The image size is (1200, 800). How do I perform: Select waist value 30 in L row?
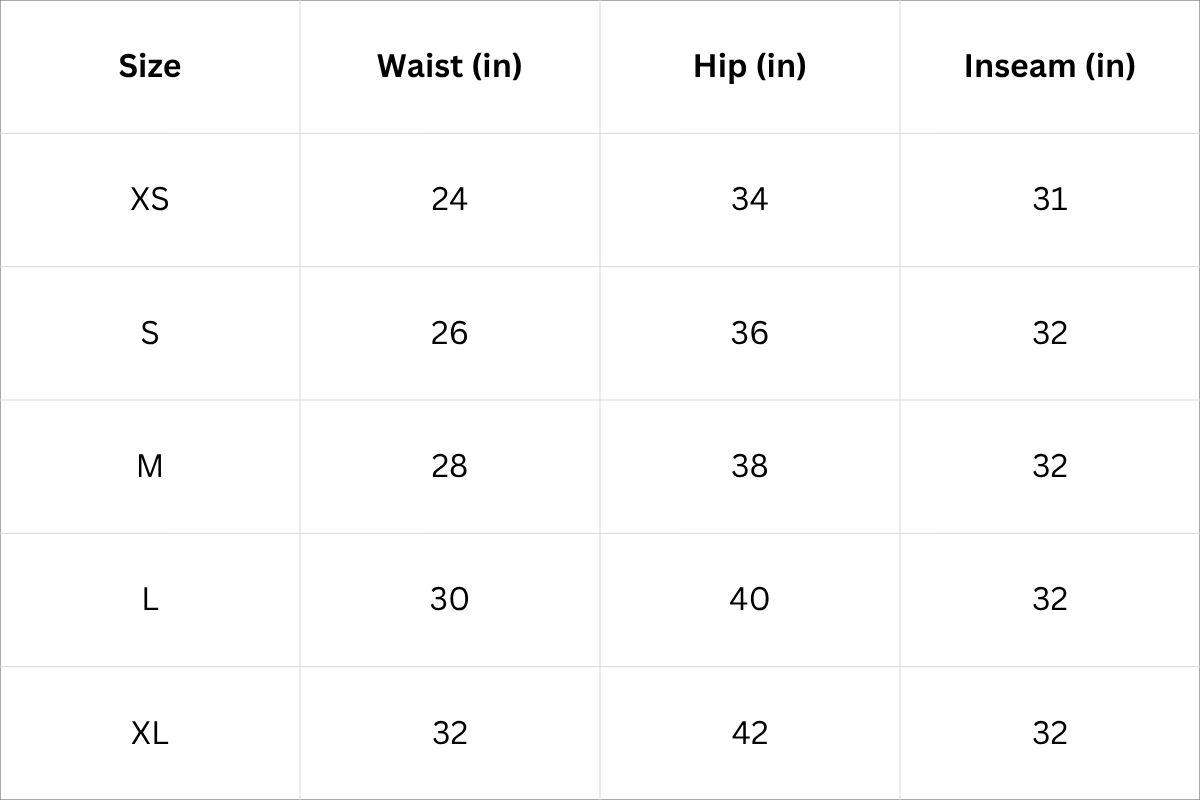click(450, 599)
